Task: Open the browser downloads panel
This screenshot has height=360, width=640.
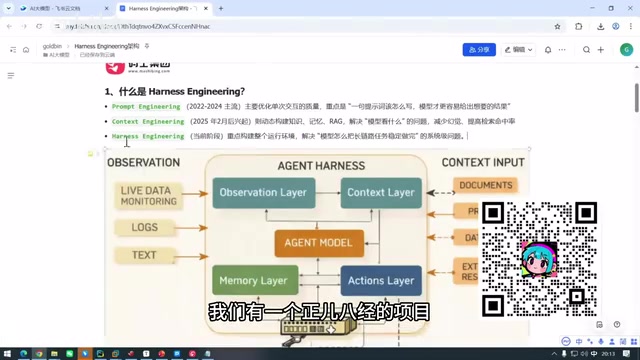Action: 600,27
